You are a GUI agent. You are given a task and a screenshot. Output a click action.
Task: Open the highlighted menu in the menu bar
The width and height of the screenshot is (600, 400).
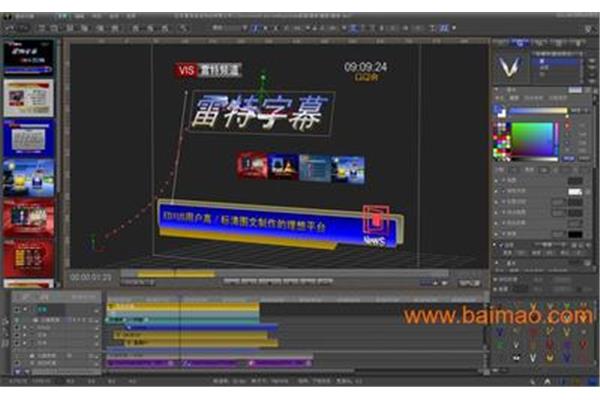63,16
